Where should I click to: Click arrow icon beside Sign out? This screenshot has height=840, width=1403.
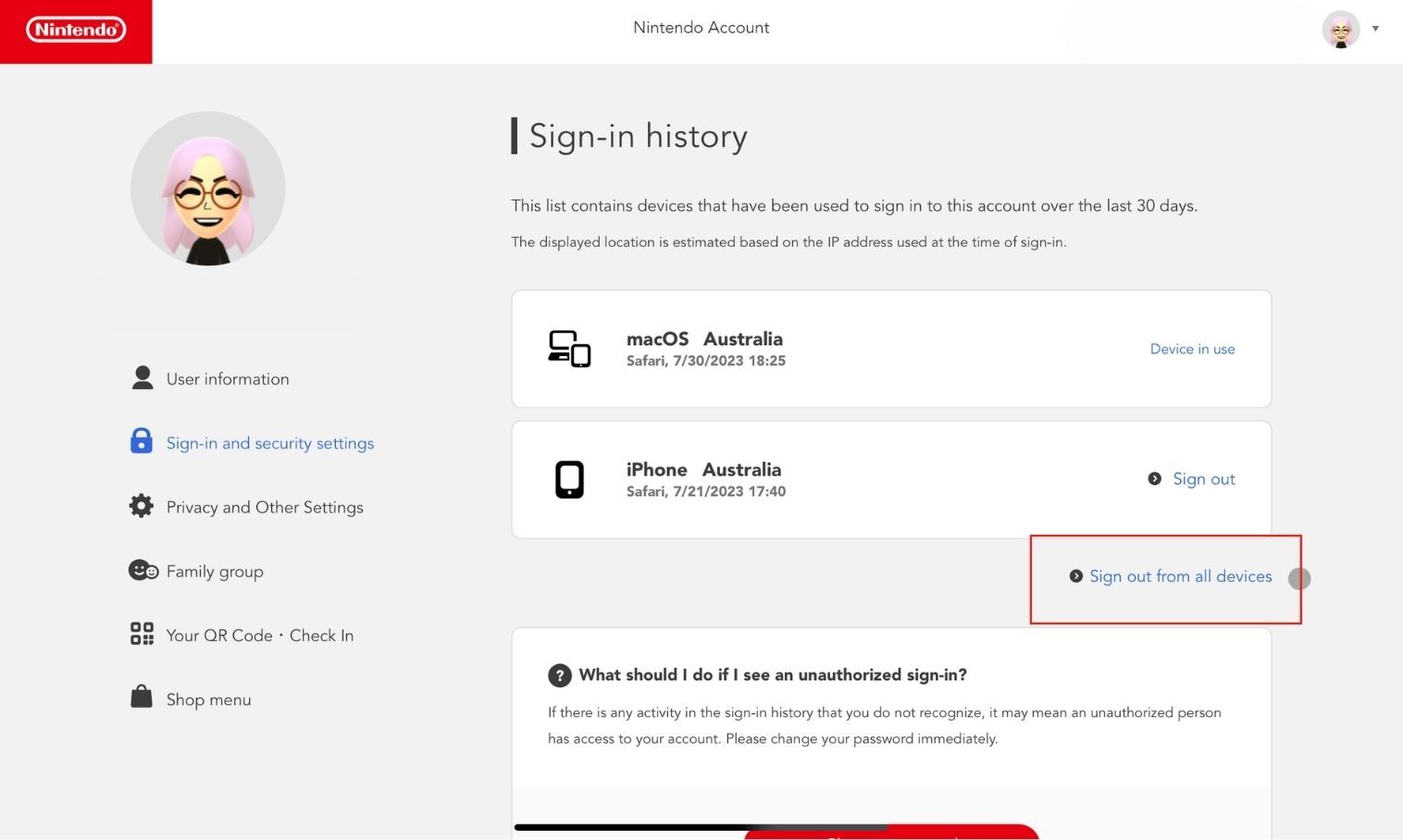pyautogui.click(x=1155, y=478)
